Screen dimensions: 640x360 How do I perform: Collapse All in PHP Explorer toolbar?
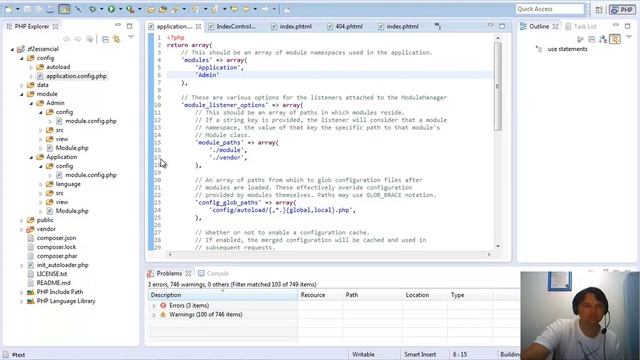105,39
